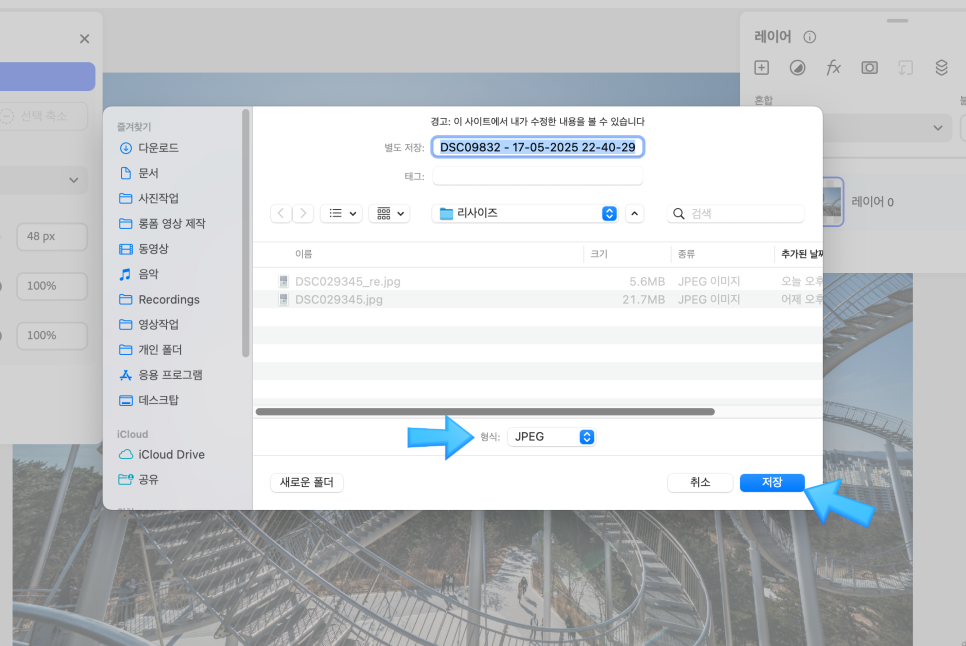Go forward with the right navigation arrow
The image size is (966, 646).
(x=303, y=213)
